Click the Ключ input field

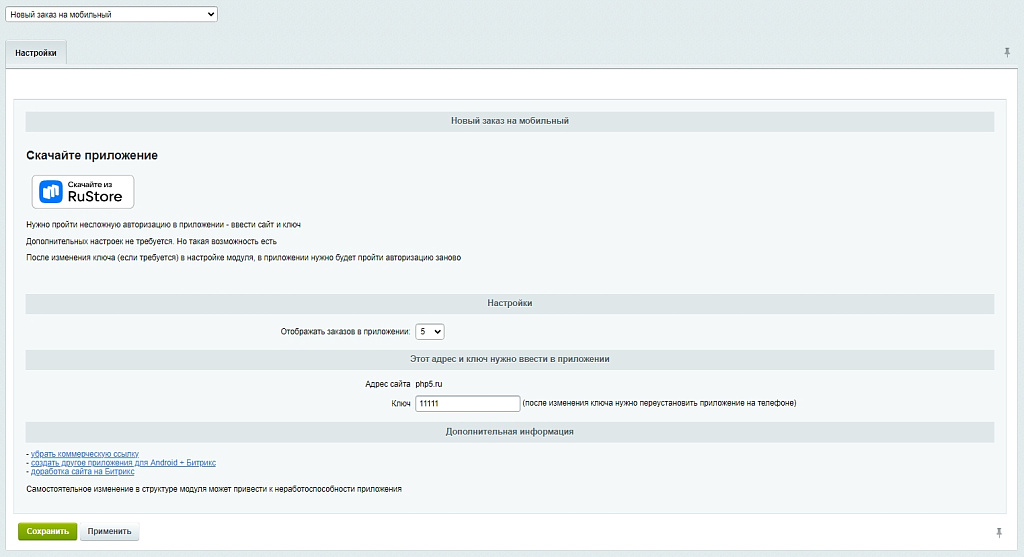(467, 403)
